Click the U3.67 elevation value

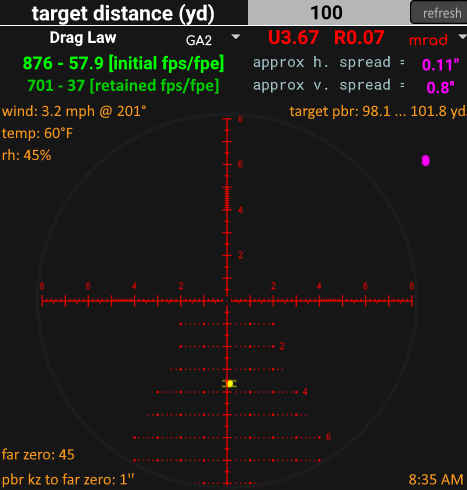(293, 37)
